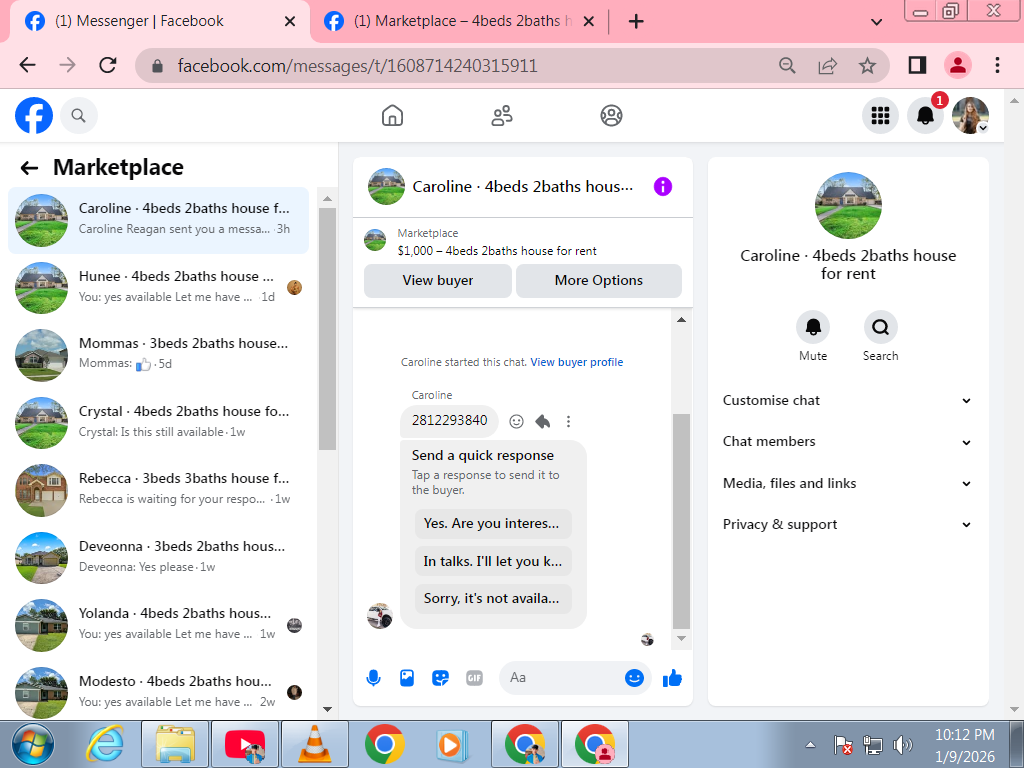The height and width of the screenshot is (768, 1024).
Task: Mute the conversation with the bell icon
Action: click(813, 327)
